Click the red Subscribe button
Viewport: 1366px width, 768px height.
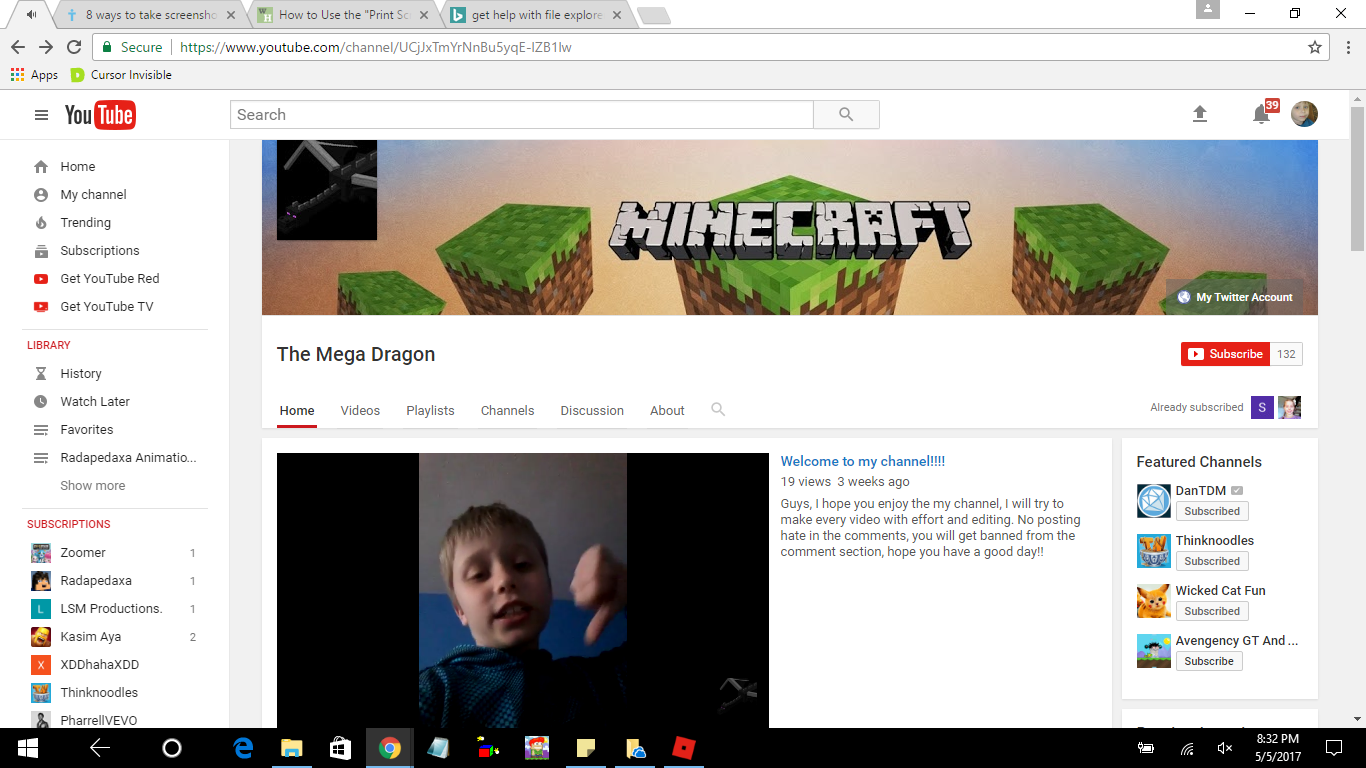(x=1225, y=354)
